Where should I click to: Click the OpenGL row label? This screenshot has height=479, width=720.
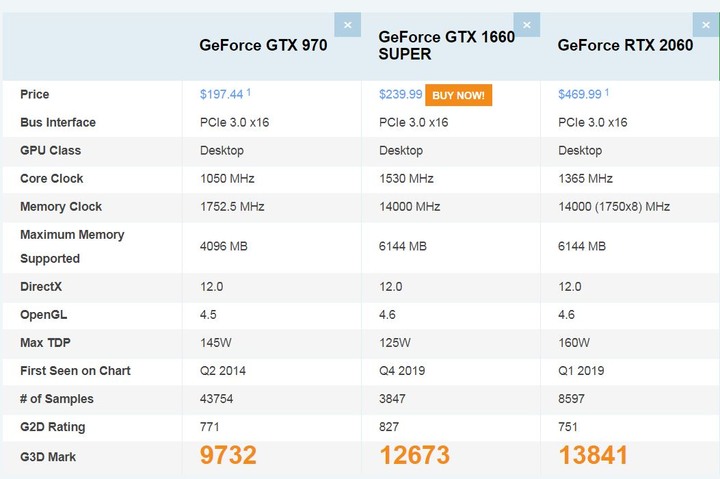pos(44,315)
